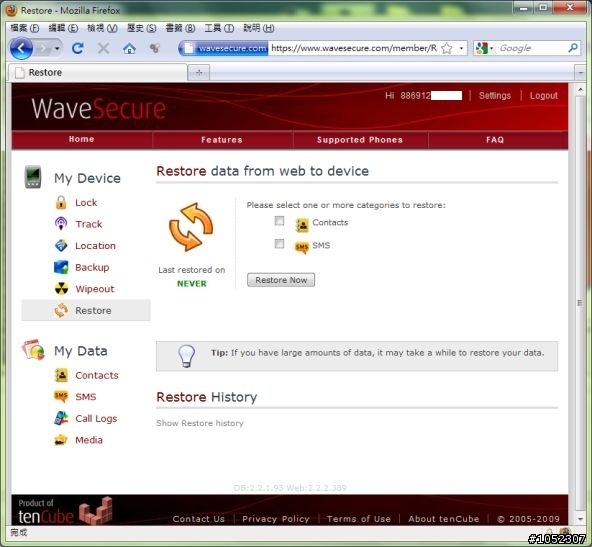Bookmark page with star icon
Screen dimensions: 592x547
[x=447, y=48]
